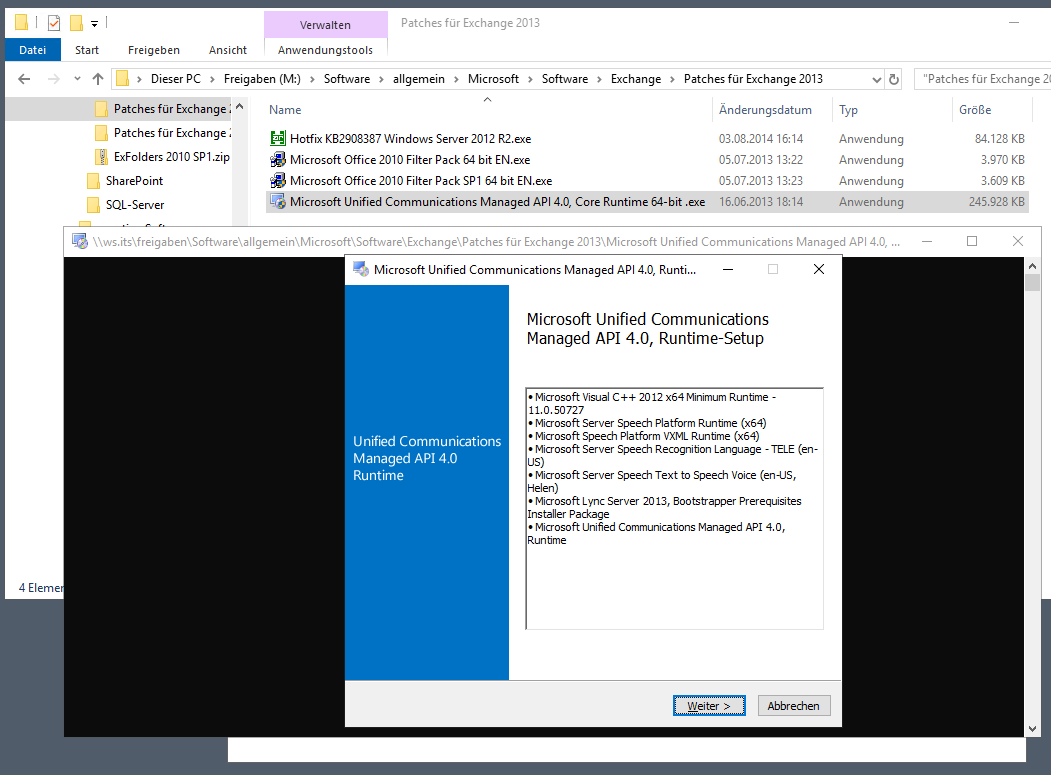Click the search box for Patches für Exchange

click(x=983, y=79)
